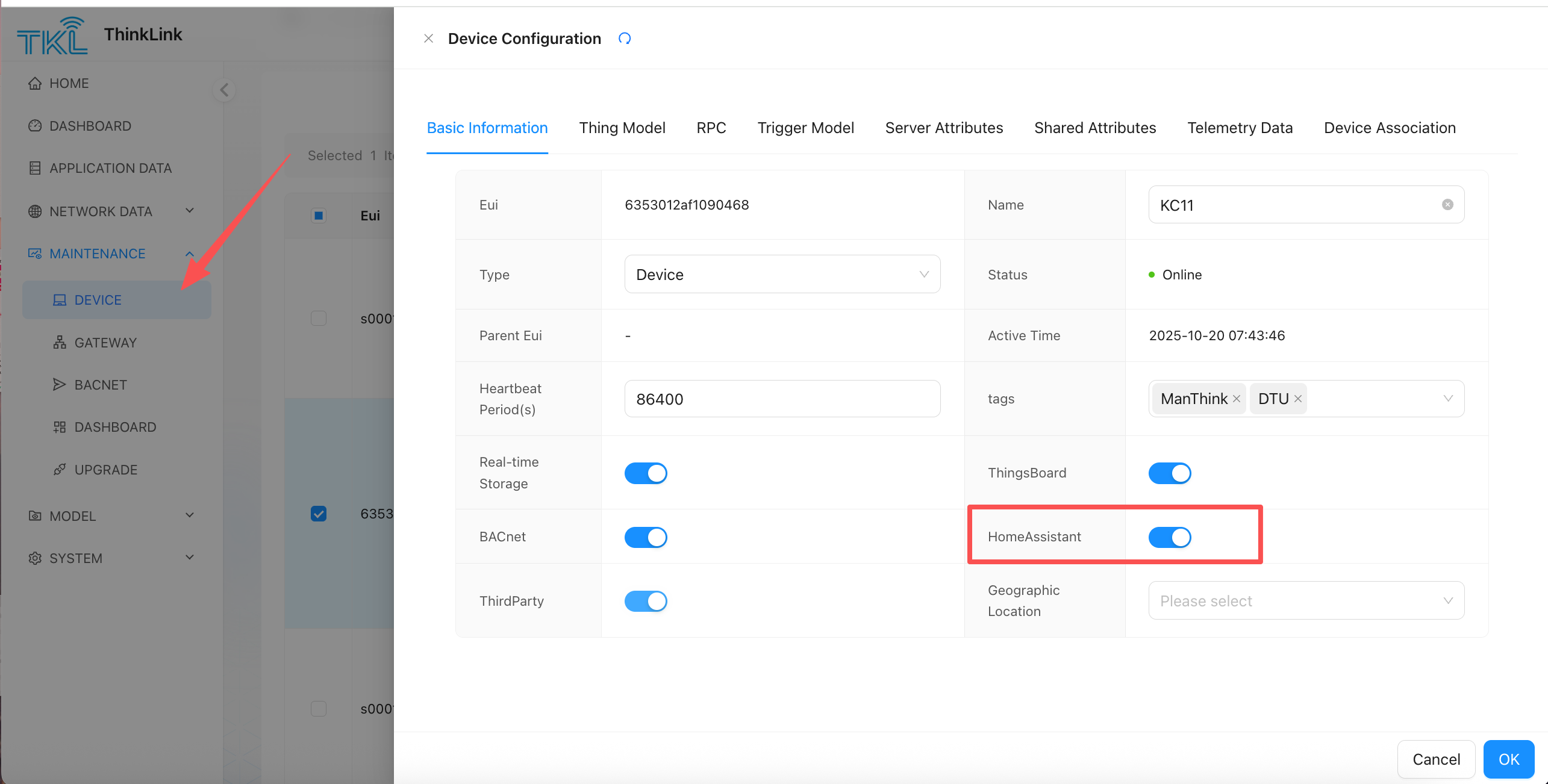This screenshot has height=784, width=1548.
Task: Disable the HomeAssistant switch
Action: click(x=1169, y=537)
